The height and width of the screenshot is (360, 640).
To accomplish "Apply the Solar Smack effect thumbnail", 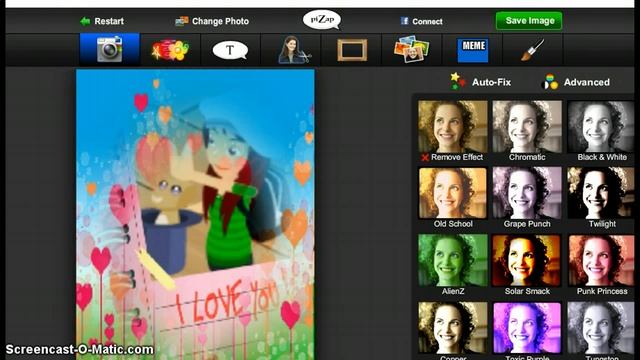I will pos(527,260).
